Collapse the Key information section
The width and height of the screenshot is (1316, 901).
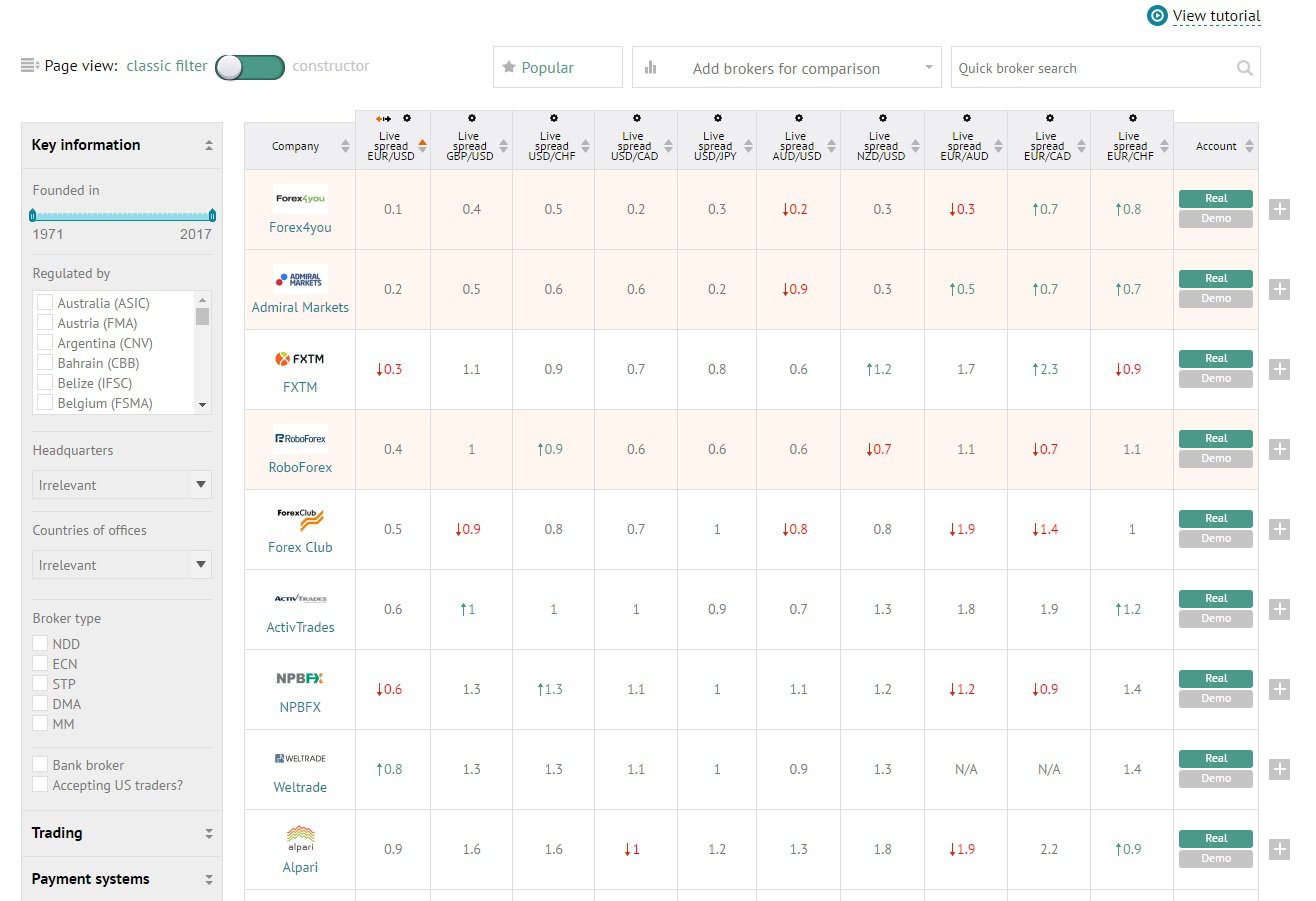pyautogui.click(x=122, y=145)
